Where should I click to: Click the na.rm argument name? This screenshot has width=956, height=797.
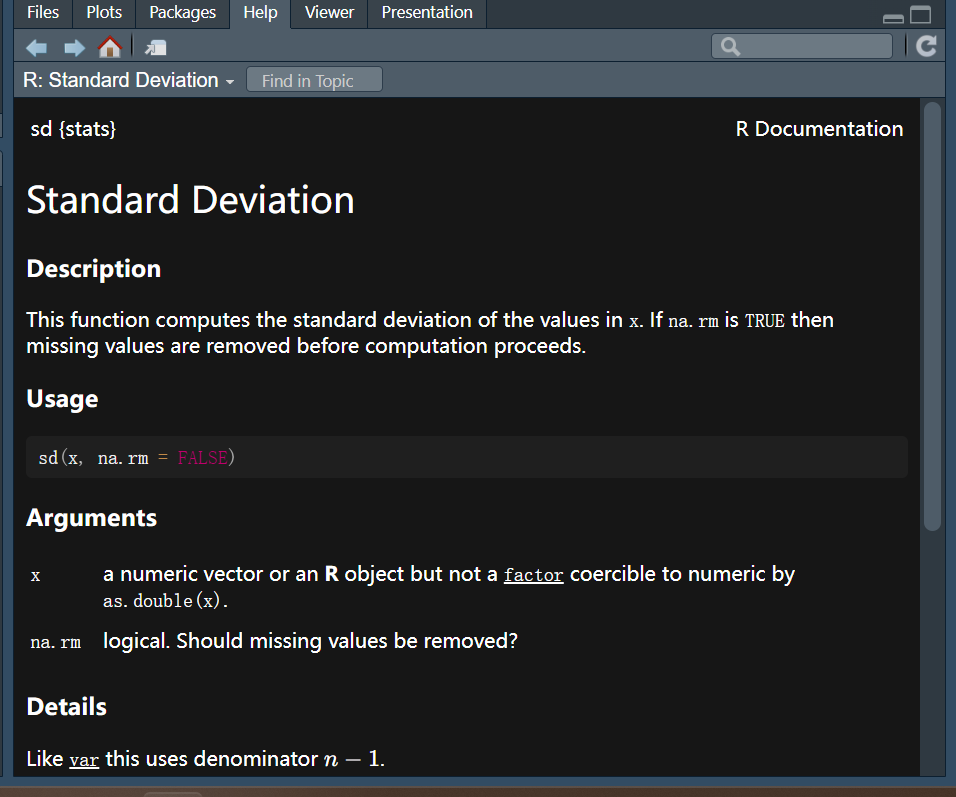tap(55, 642)
